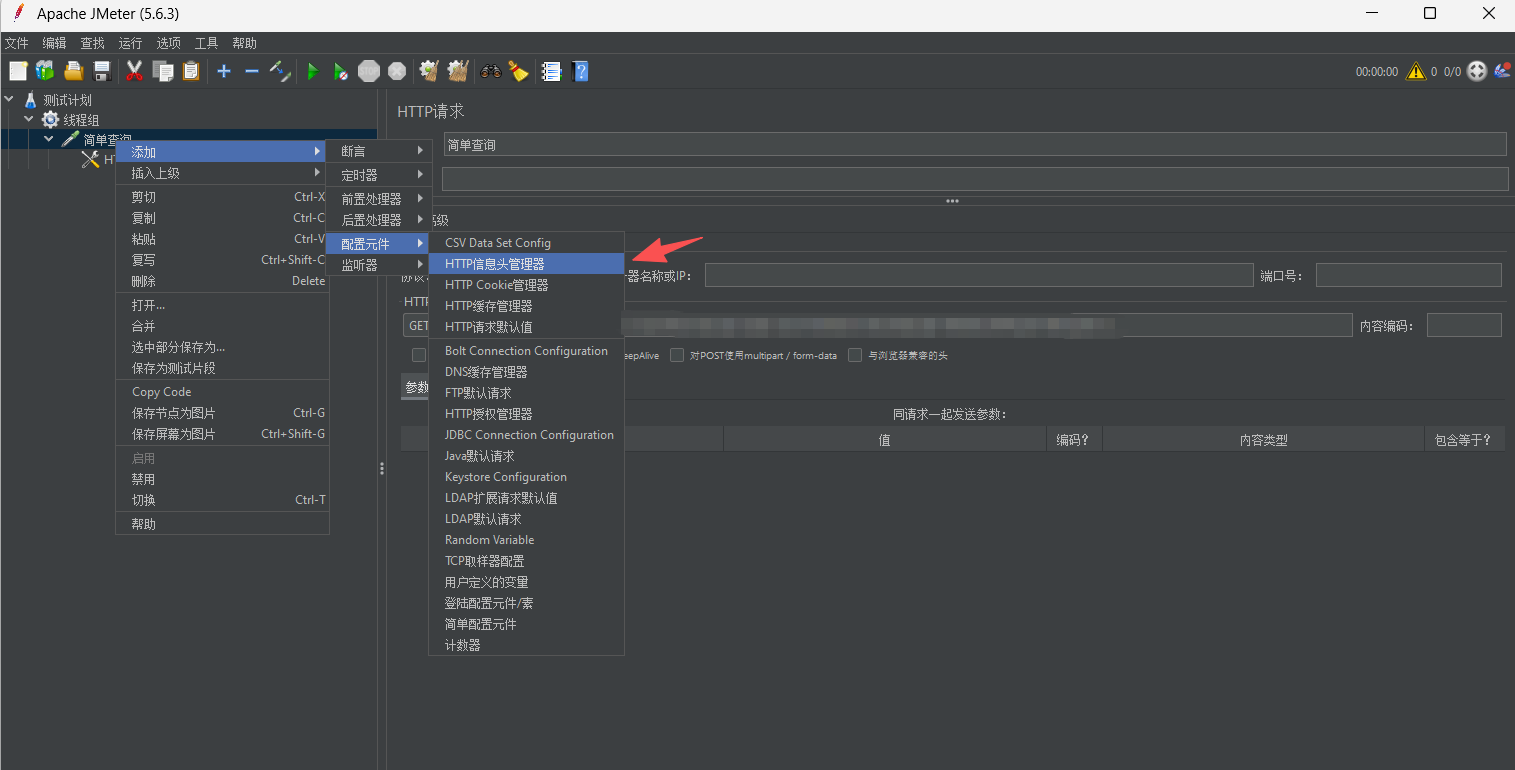Open the 运行 menu
Viewport: 1515px width, 770px height.
click(x=130, y=43)
